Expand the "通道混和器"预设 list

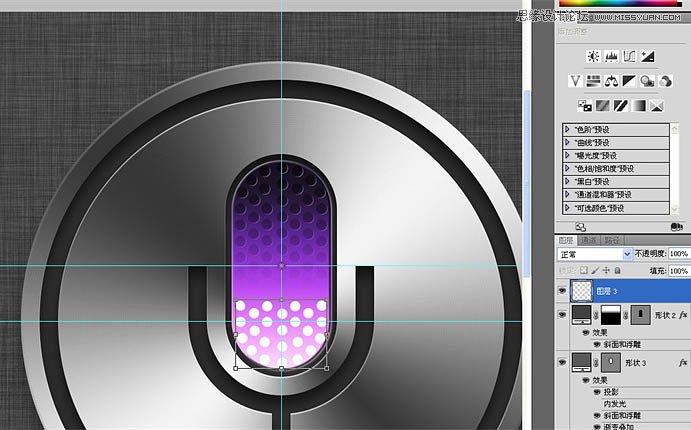567,194
